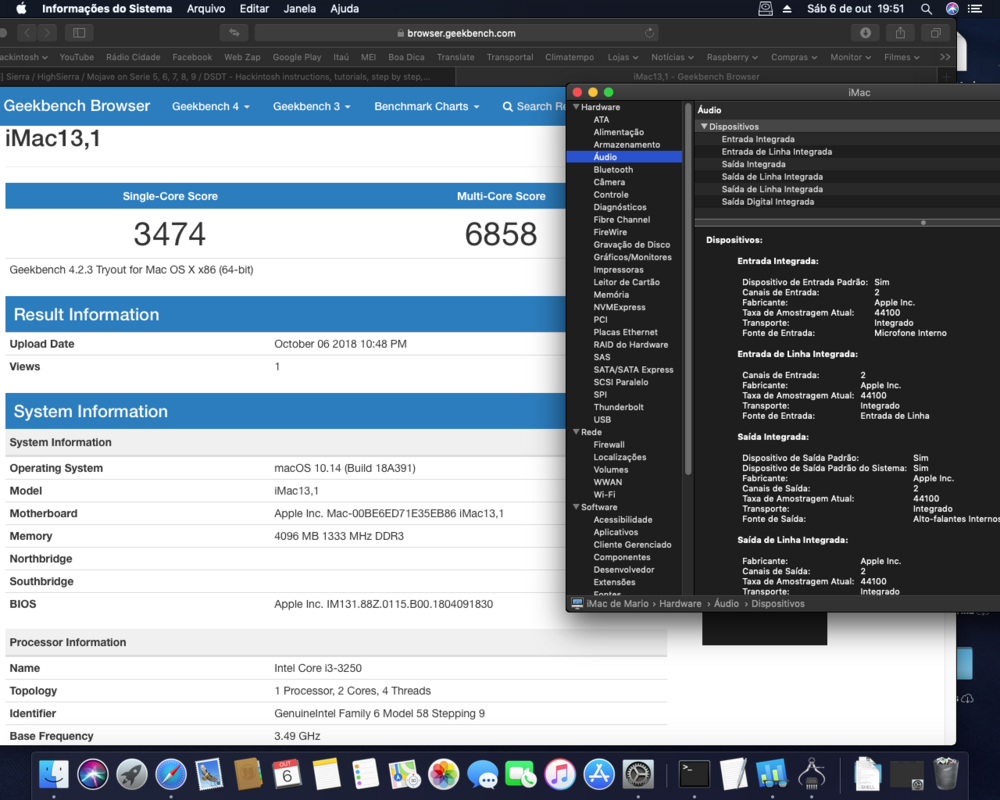Click the Geekbench Browser home link

(x=77, y=106)
